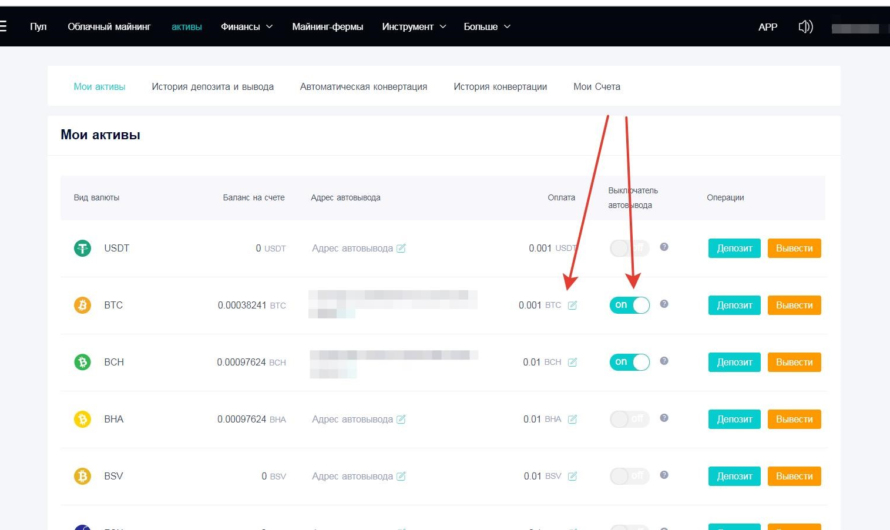
Task: Go to Облачный майнинг
Action: tap(109, 27)
